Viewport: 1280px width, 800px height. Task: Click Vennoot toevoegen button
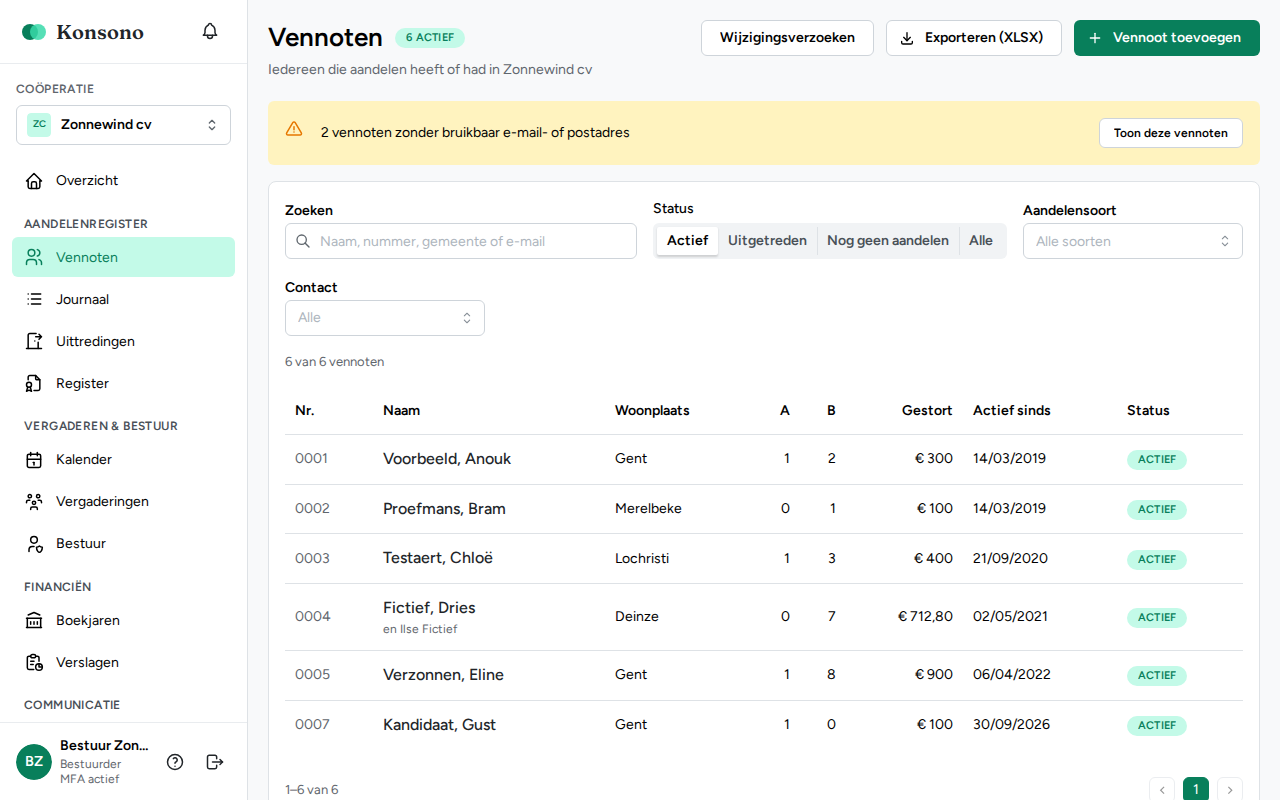[1167, 38]
